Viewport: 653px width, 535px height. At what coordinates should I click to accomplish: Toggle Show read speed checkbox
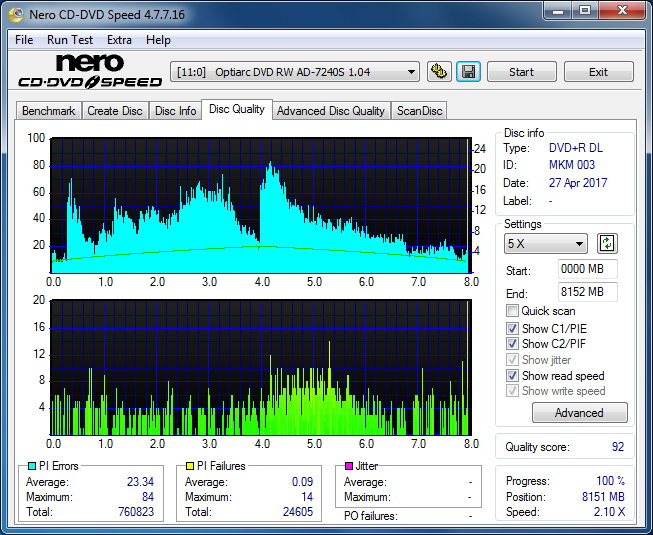coord(512,376)
